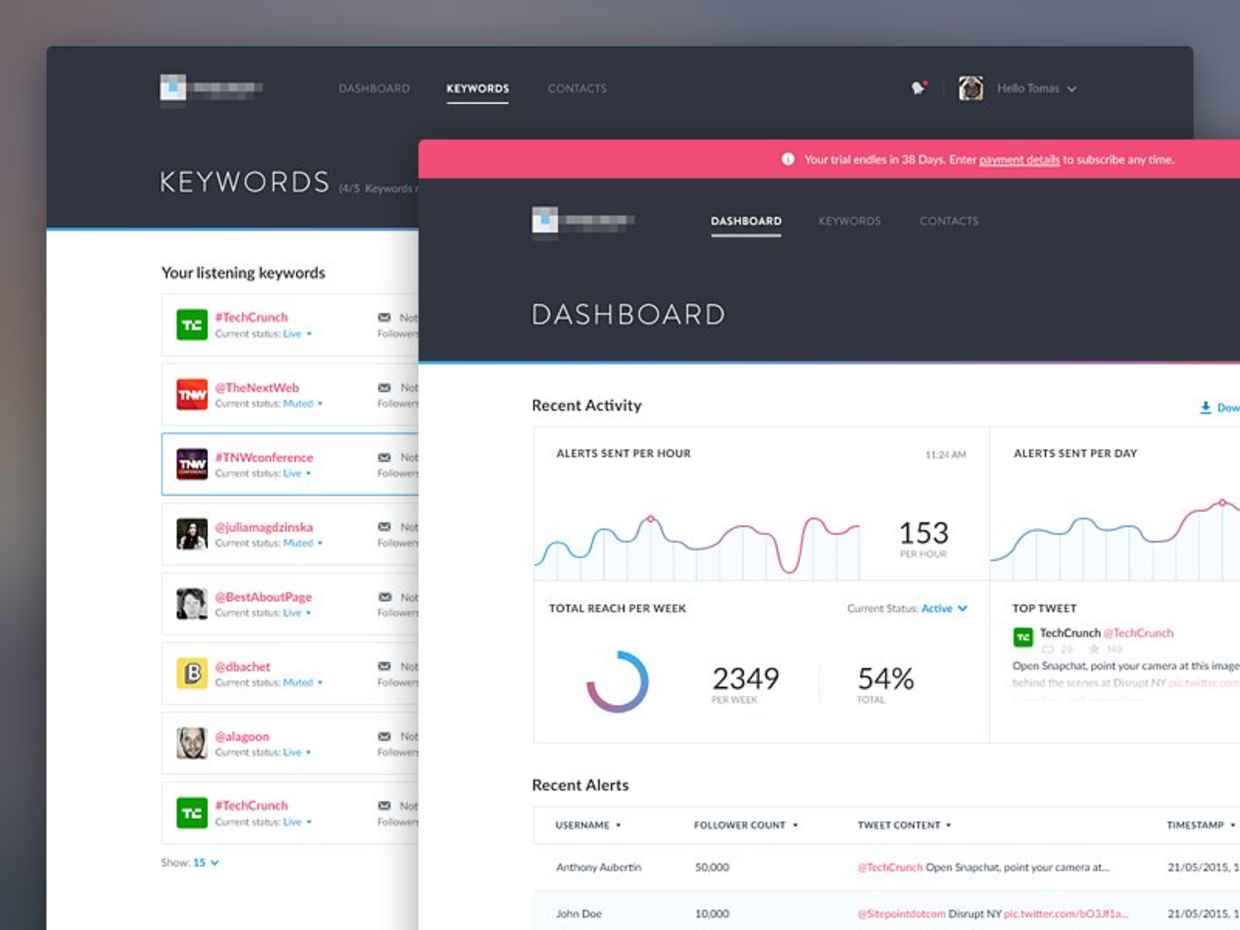Click the notification bell icon
The image size is (1240, 930).
(918, 88)
